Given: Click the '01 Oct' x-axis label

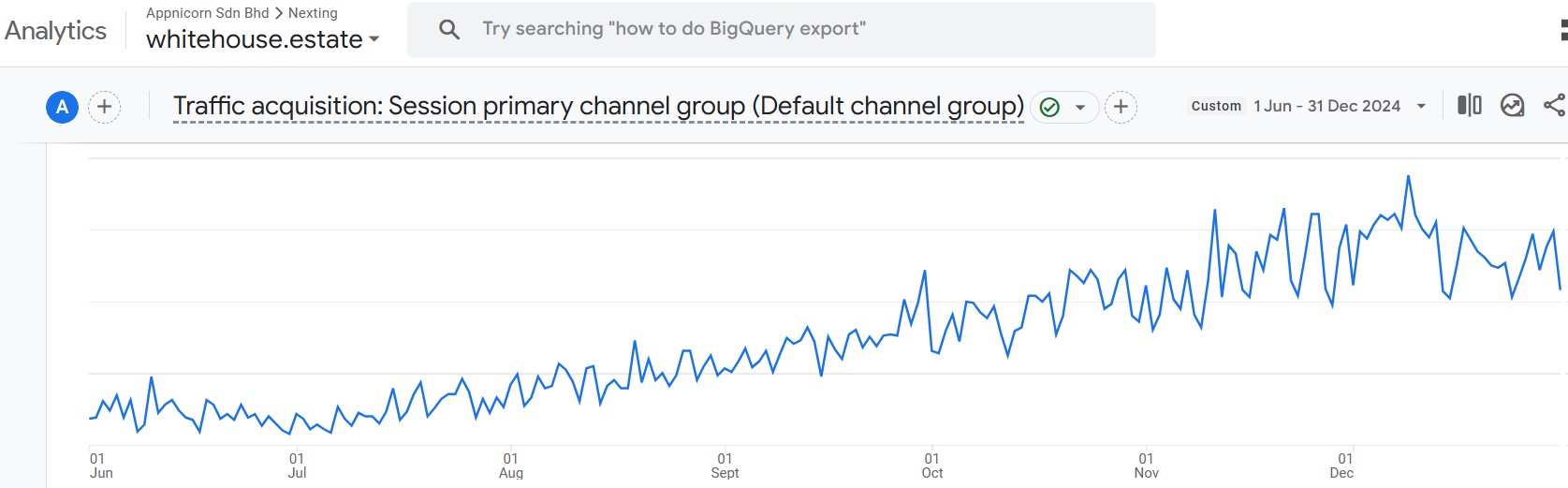Looking at the screenshot, I should [x=932, y=466].
